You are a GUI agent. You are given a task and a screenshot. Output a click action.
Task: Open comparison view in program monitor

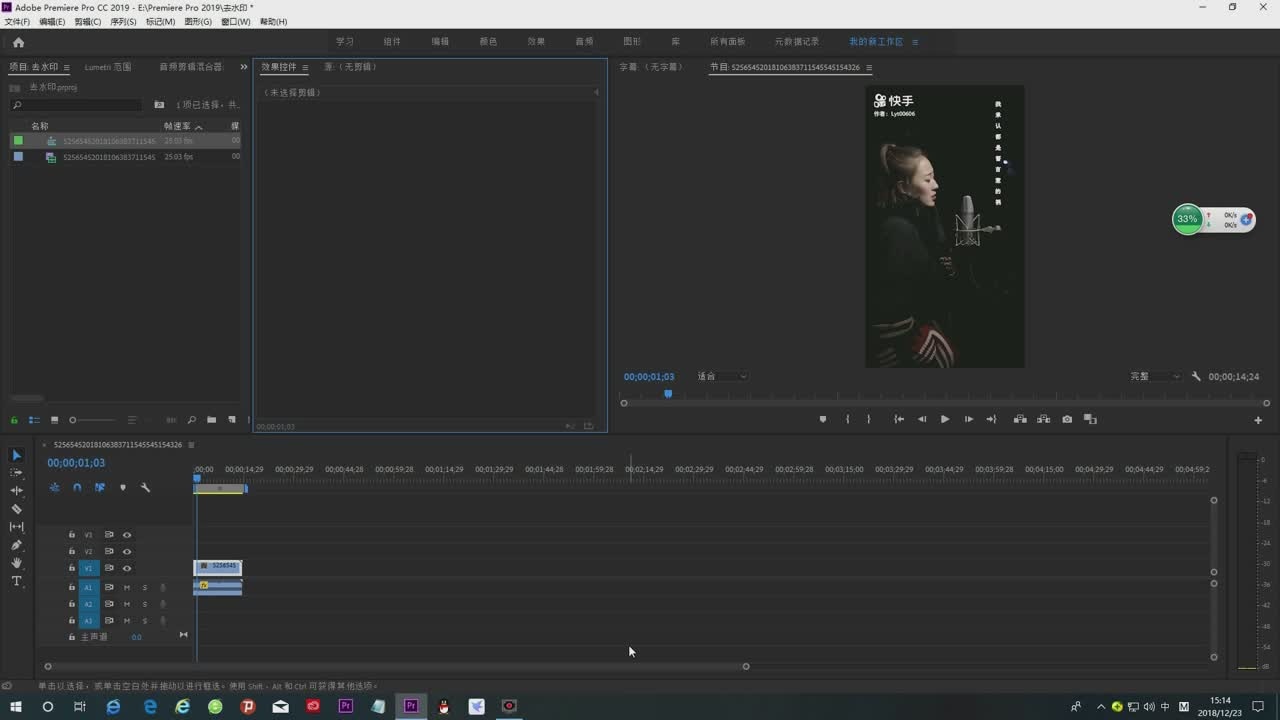[x=1090, y=419]
